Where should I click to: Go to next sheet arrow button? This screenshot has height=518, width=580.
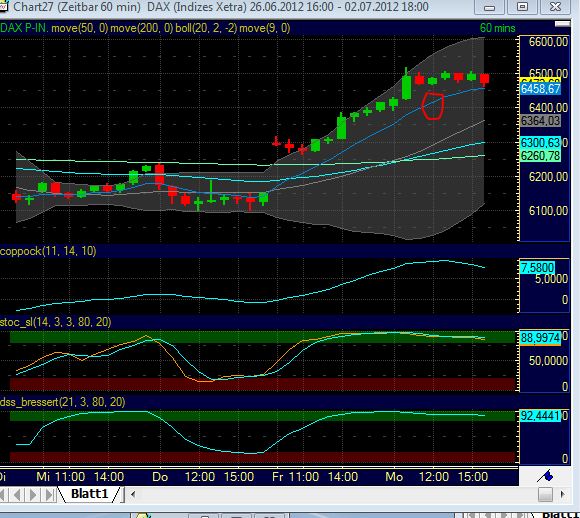pyautogui.click(x=33, y=495)
